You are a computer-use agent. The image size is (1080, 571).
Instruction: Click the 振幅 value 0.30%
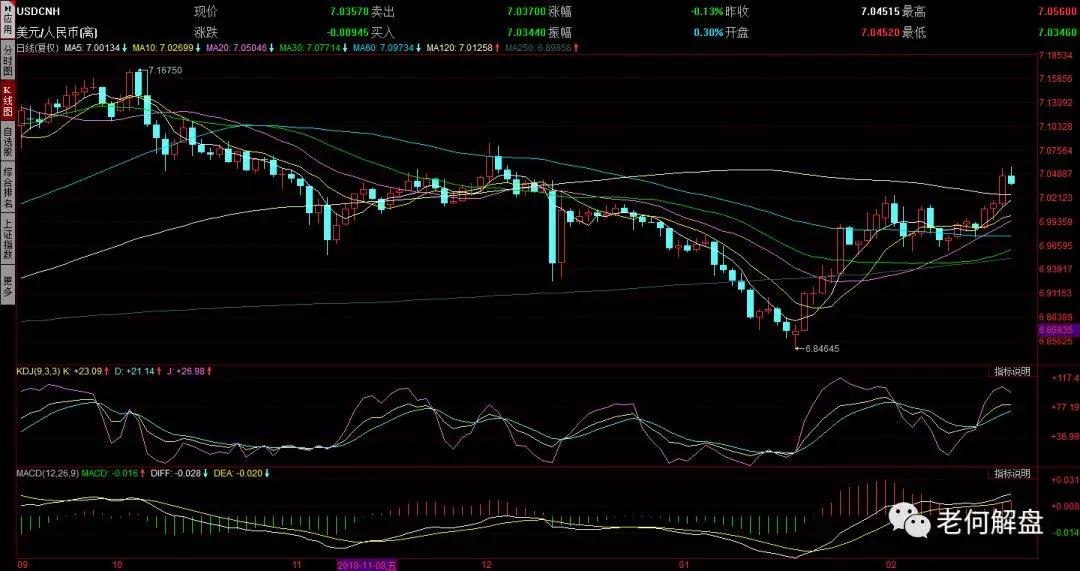708,32
